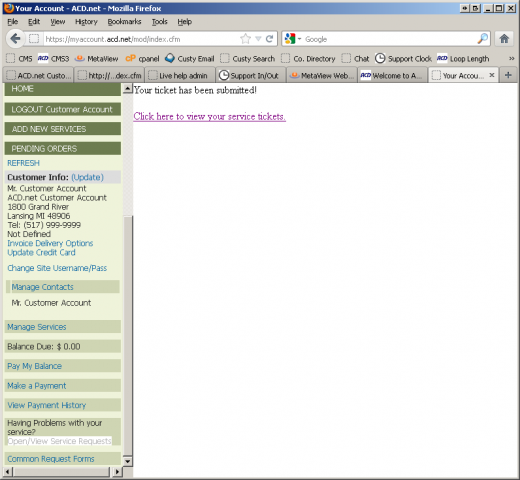Open the Manage Services link

coord(37,327)
